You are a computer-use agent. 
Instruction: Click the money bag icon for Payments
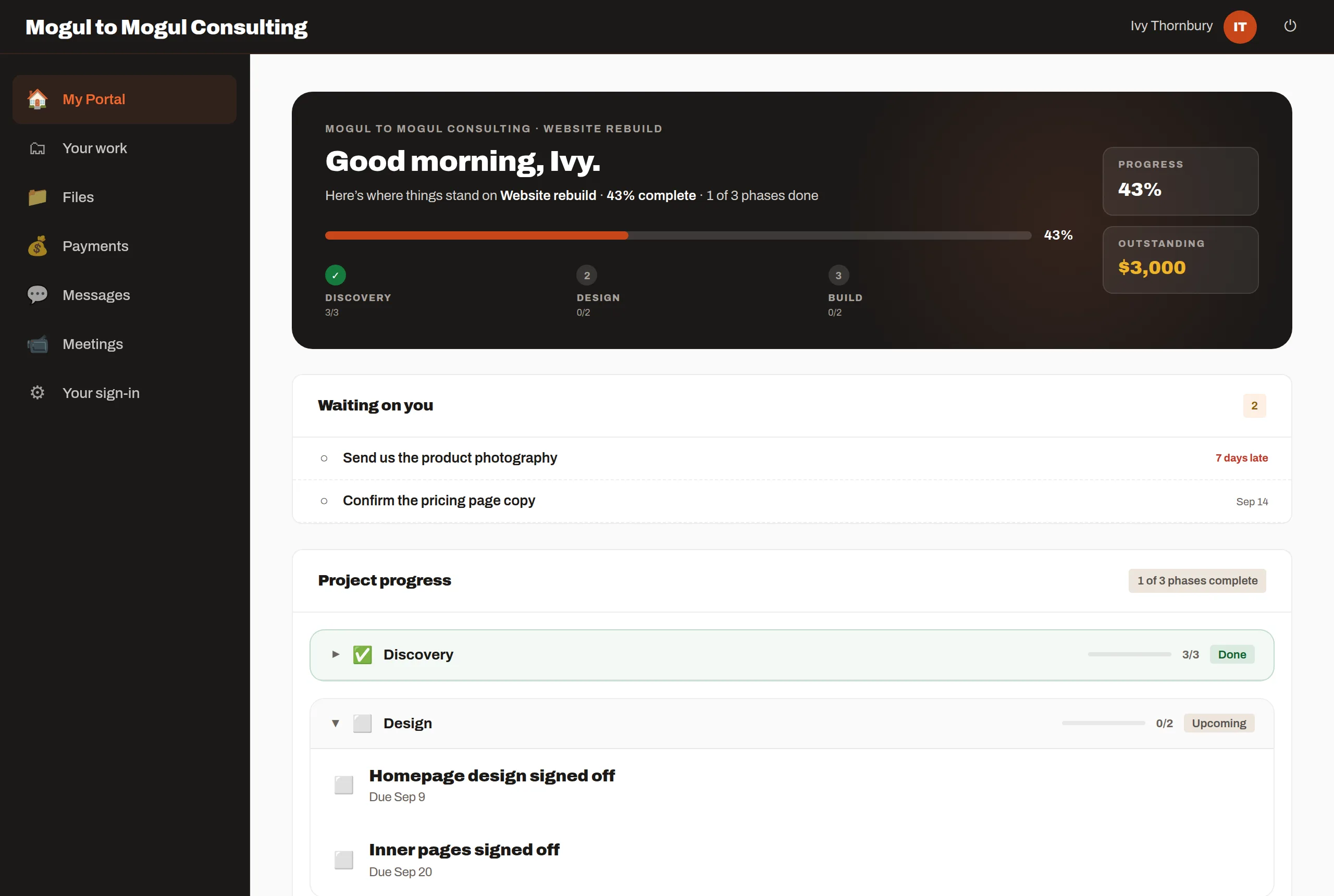37,246
